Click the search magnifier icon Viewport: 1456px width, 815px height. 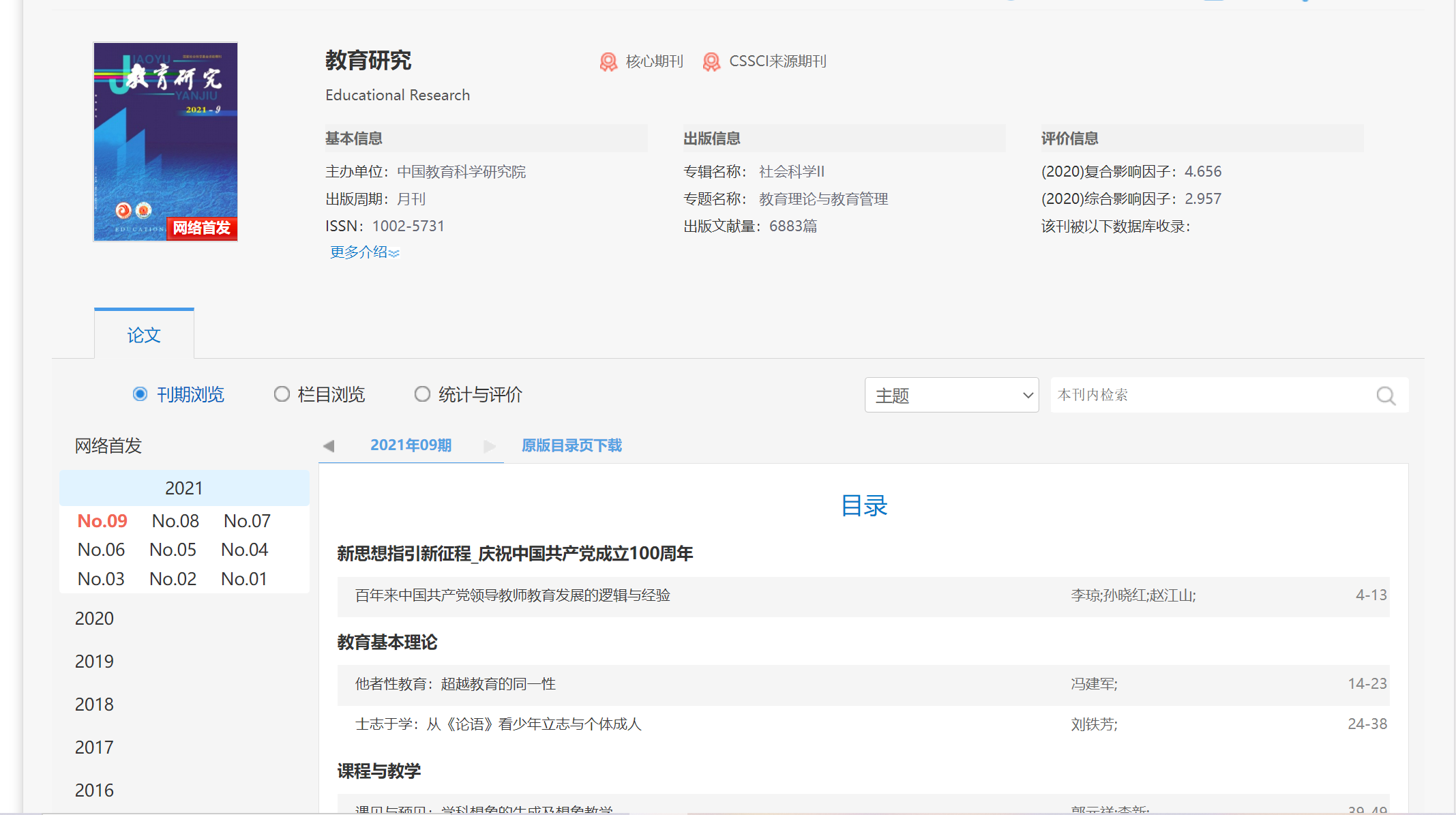point(1386,396)
